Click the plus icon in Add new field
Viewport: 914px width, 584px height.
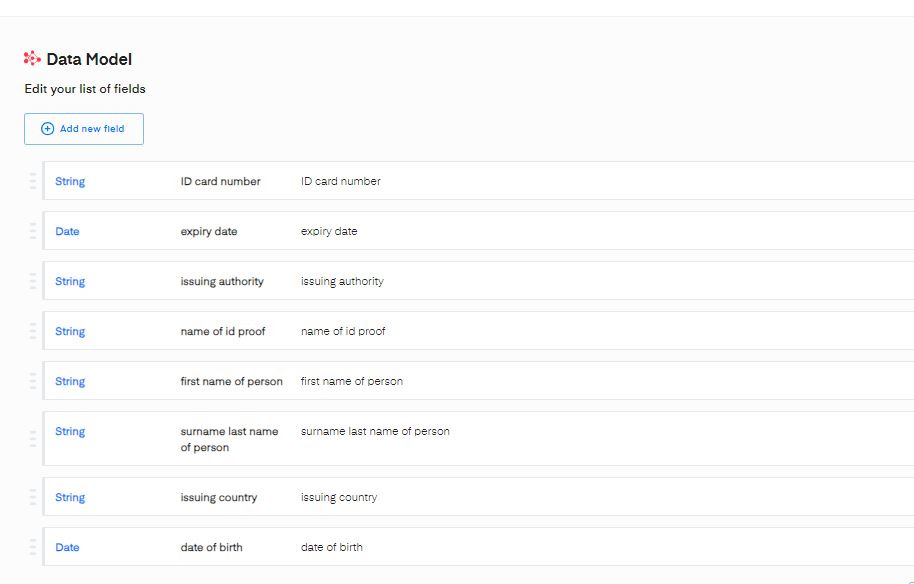coord(47,129)
